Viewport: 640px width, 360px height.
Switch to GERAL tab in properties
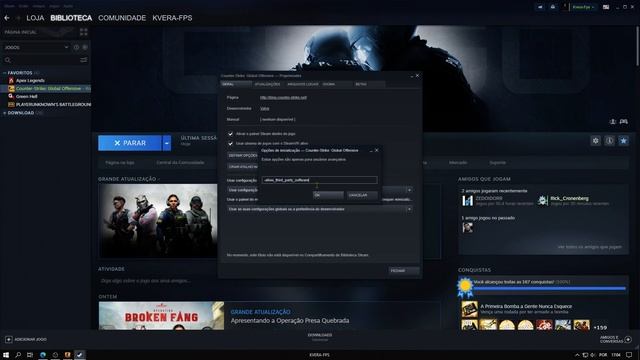point(236,84)
